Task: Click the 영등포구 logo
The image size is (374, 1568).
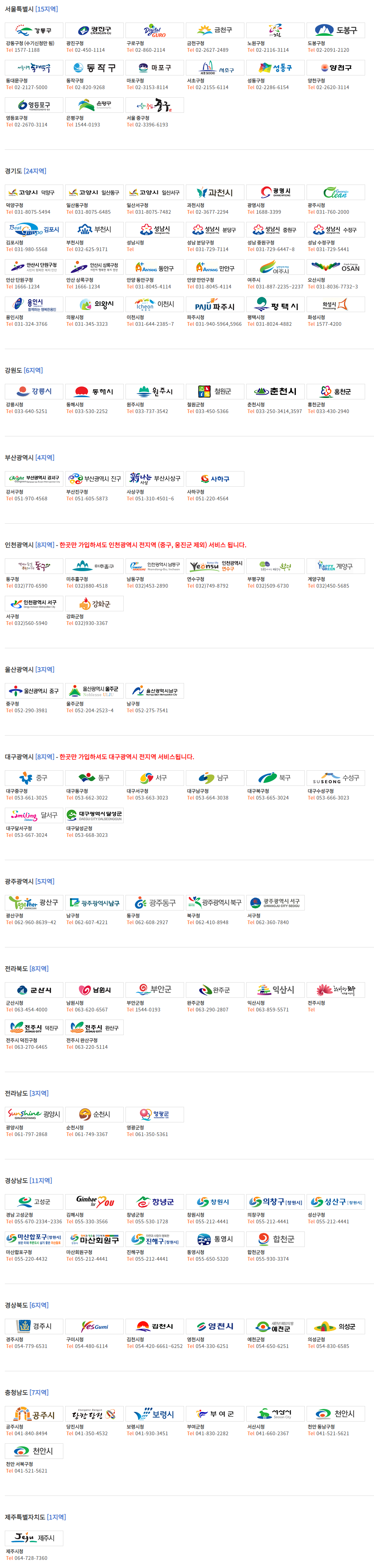Action: click(34, 105)
